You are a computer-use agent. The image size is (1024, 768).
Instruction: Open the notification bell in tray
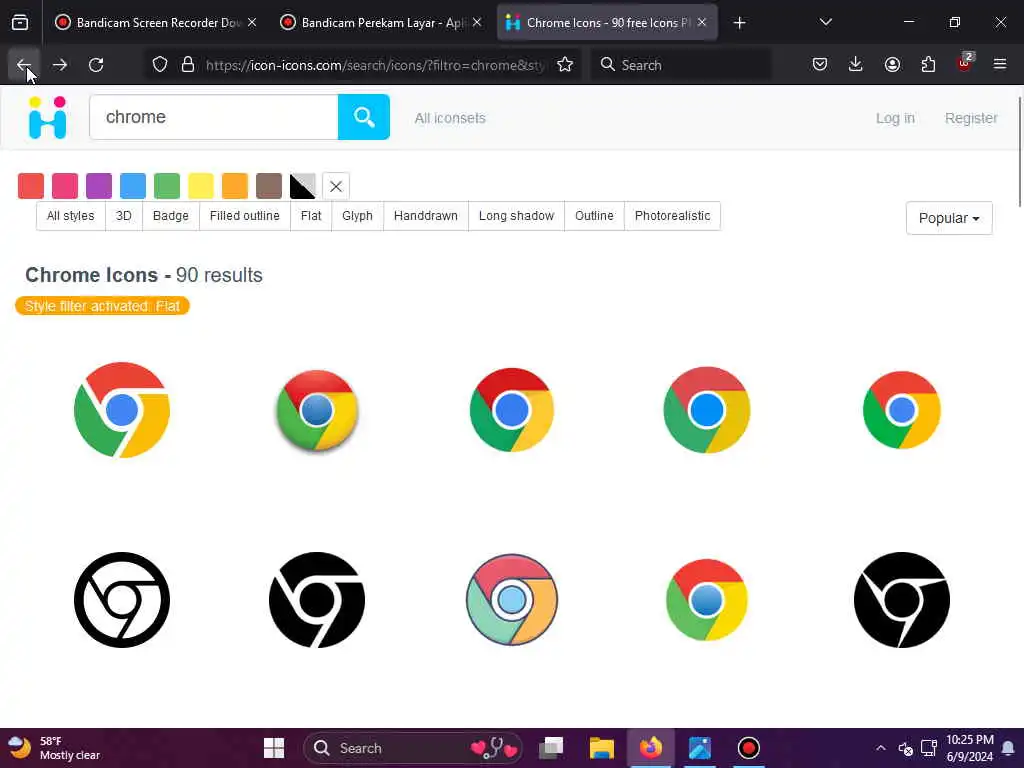click(1008, 748)
